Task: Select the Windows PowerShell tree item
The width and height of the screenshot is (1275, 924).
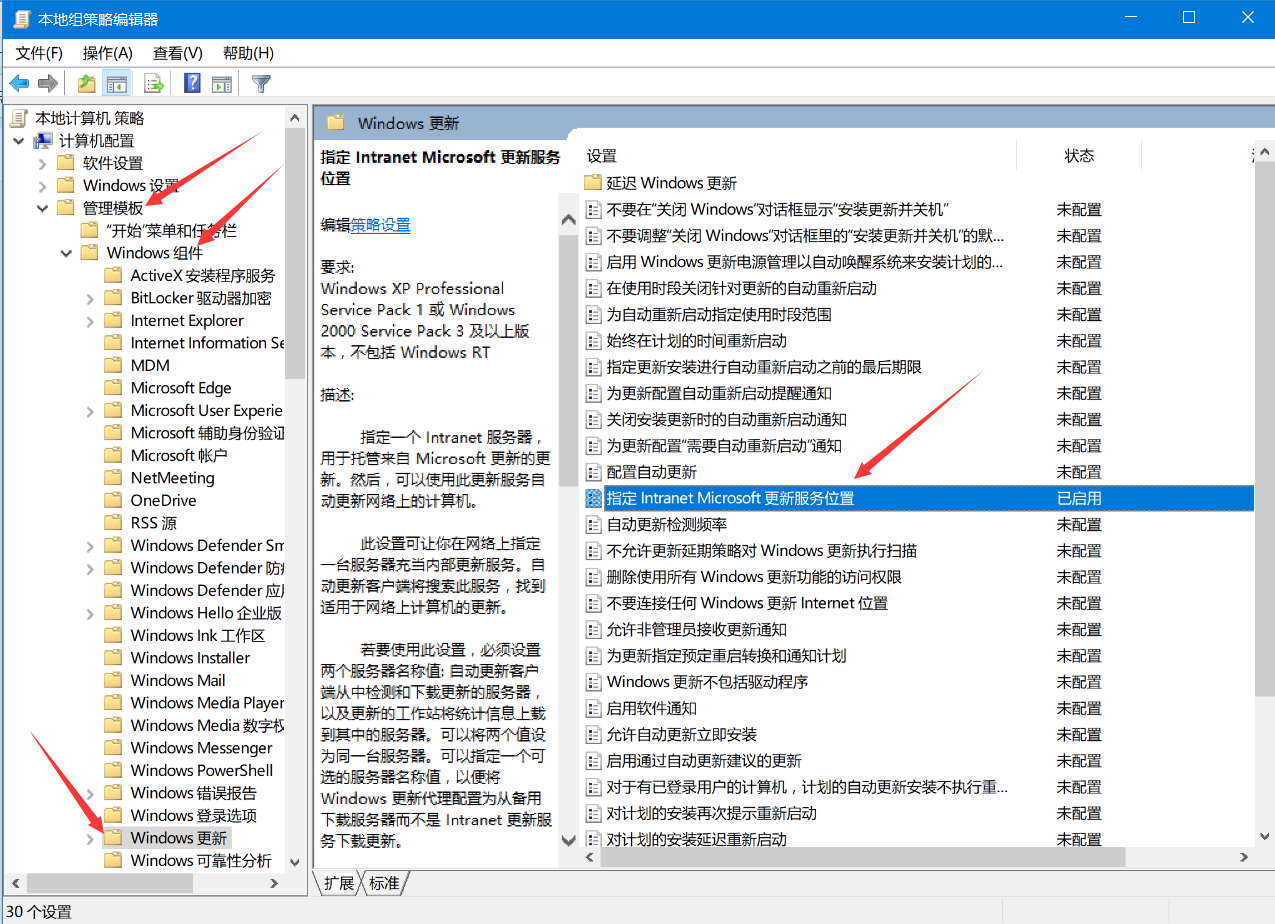Action: coord(202,771)
